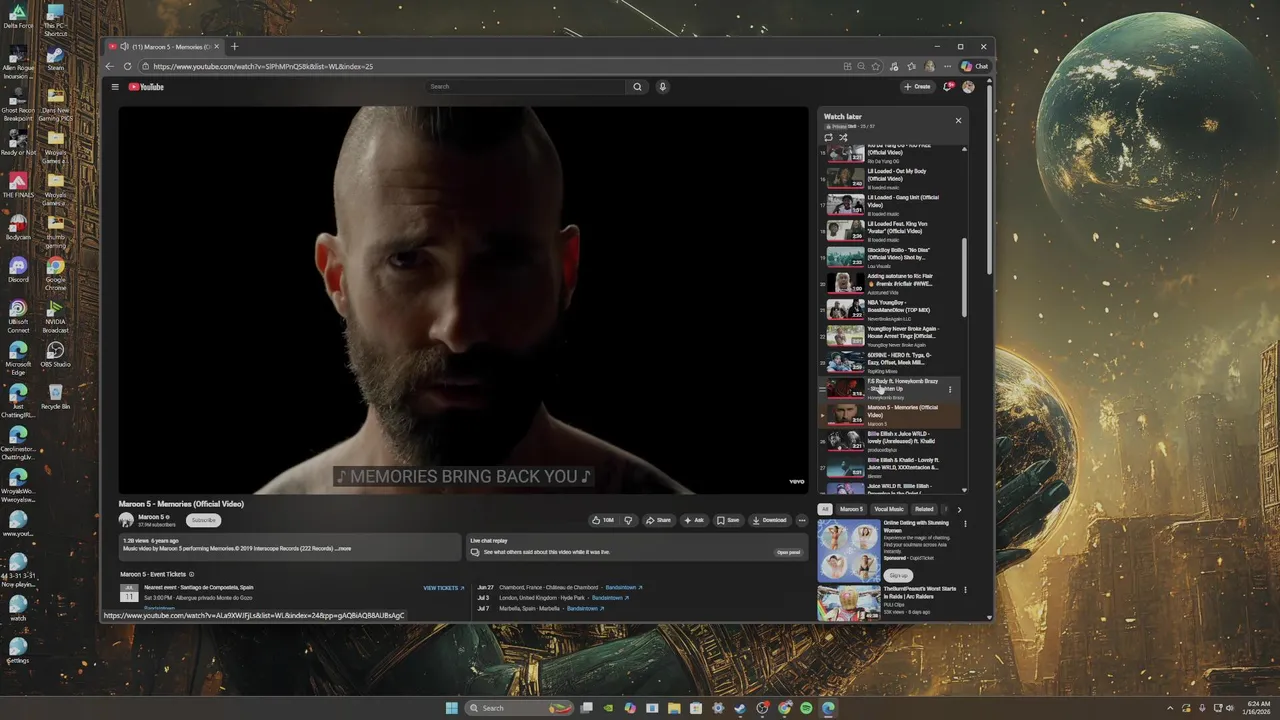Open Maroon 5 channel avatar
Image resolution: width=1280 pixels, height=720 pixels.
coord(126,520)
